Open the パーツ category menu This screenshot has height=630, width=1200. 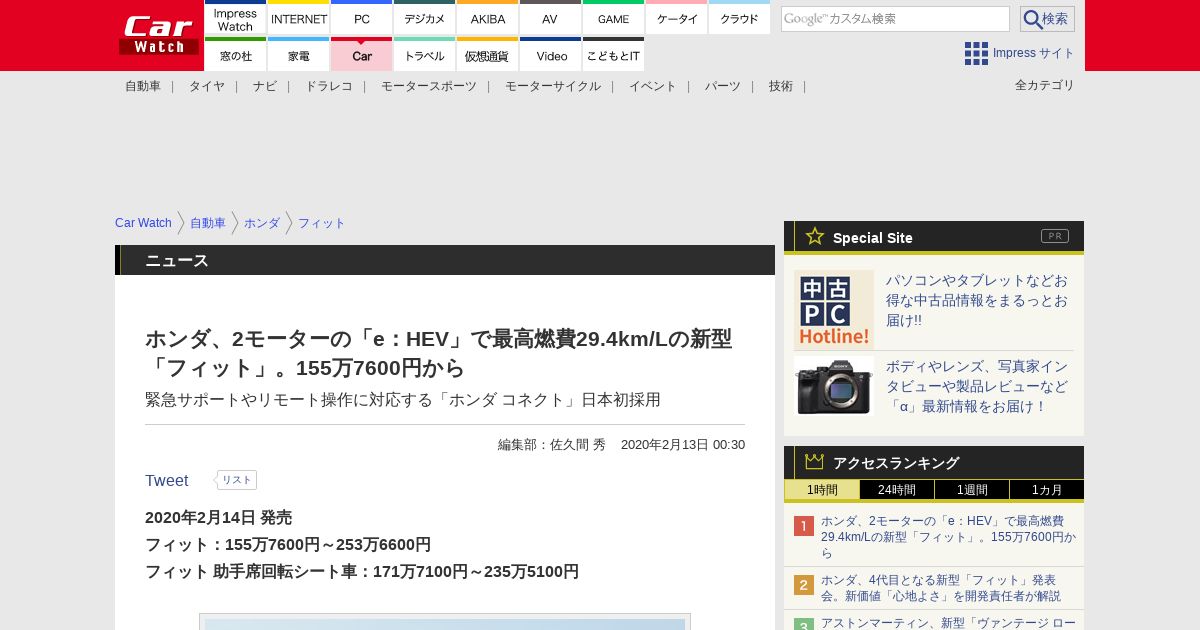[722, 86]
